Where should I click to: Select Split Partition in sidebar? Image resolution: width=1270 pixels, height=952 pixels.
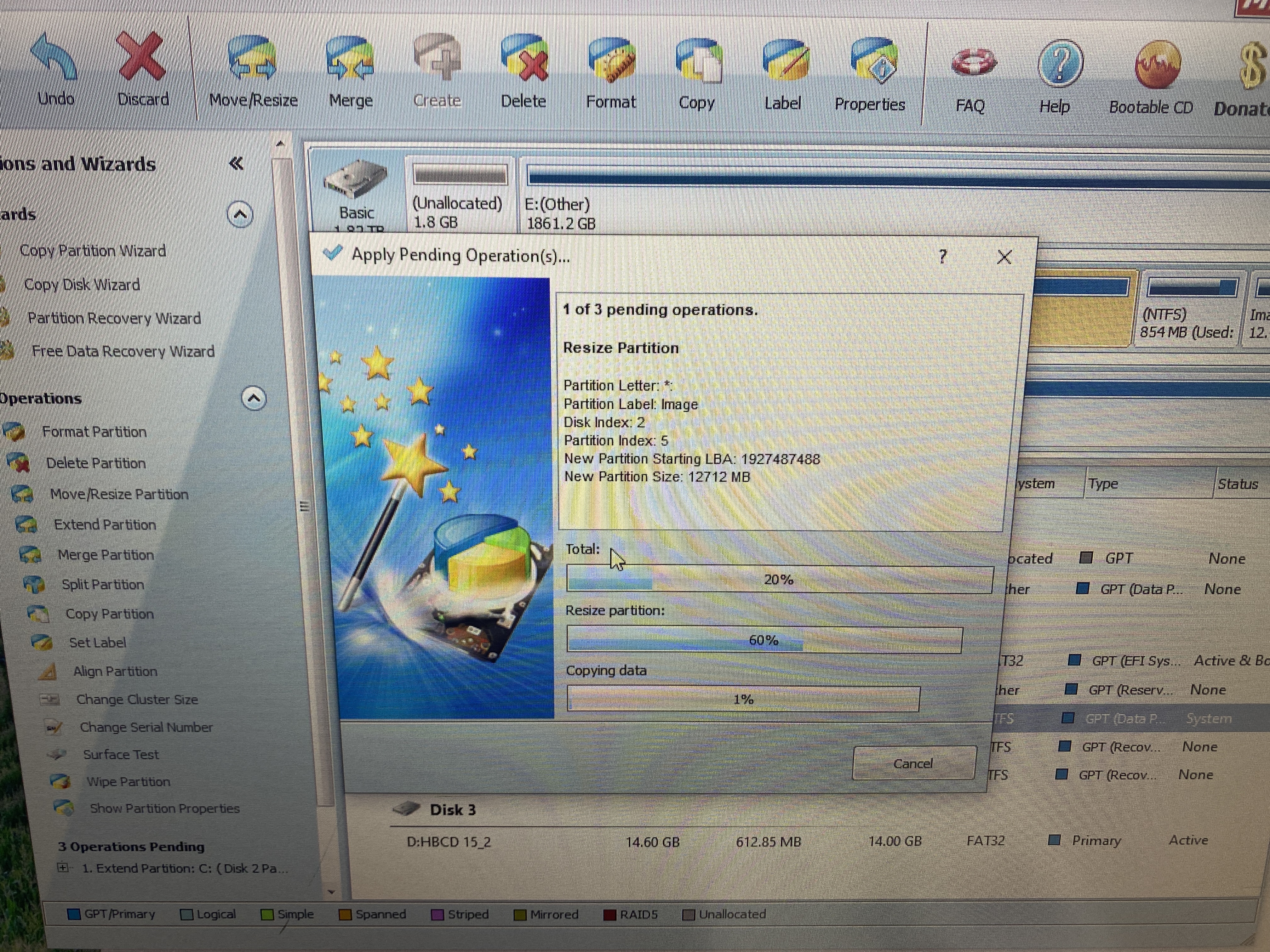[x=103, y=584]
